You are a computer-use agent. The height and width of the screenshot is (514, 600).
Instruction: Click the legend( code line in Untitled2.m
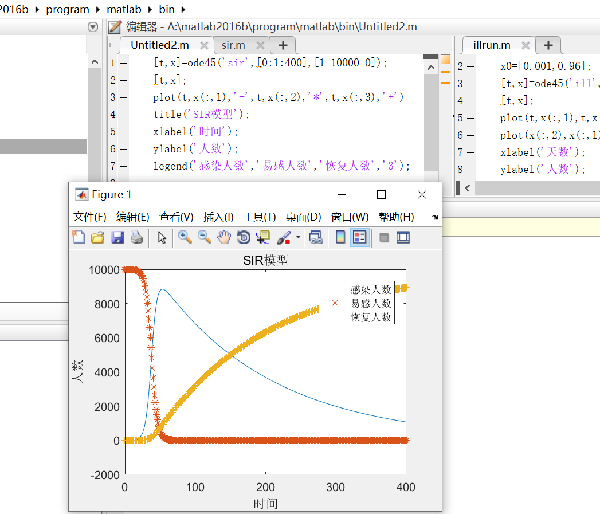[282, 166]
